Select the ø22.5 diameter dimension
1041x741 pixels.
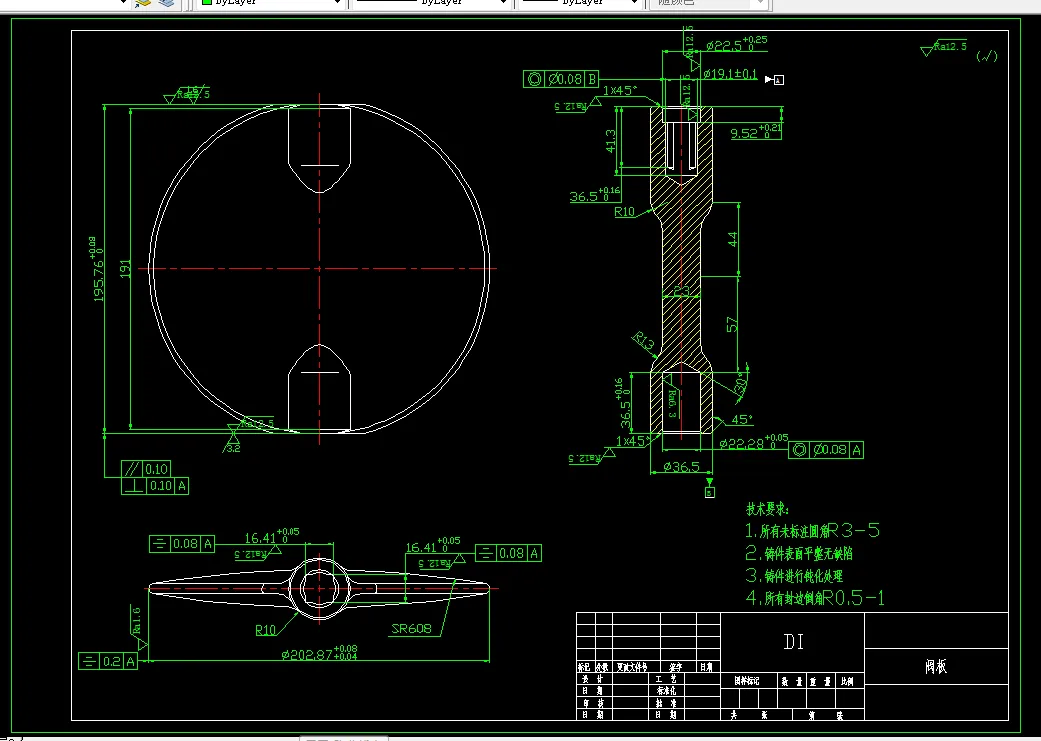(x=736, y=44)
